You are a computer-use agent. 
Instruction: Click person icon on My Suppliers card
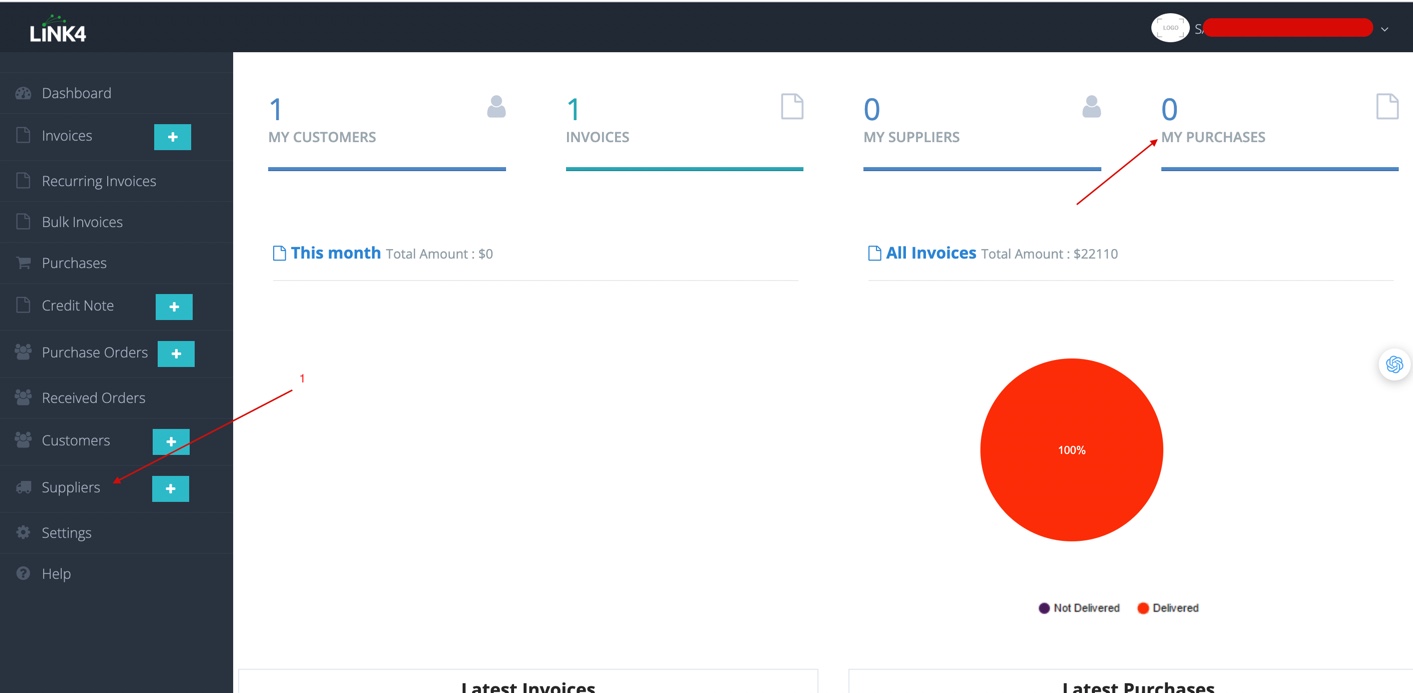(1091, 107)
